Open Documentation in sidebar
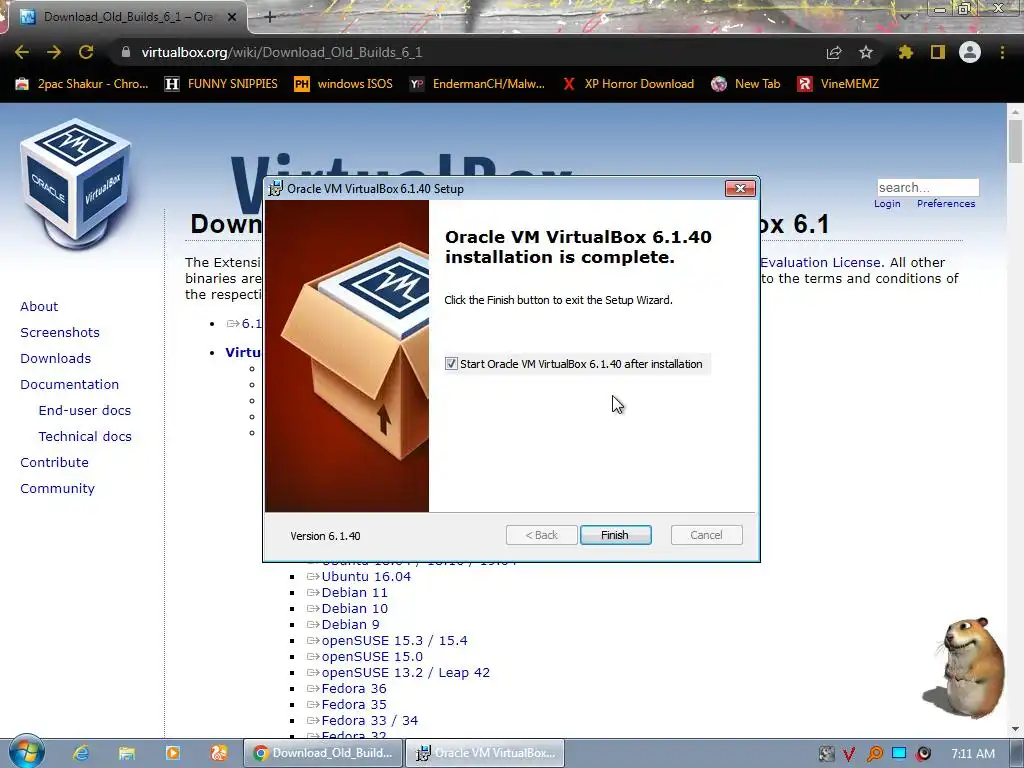The width and height of the screenshot is (1024, 768). [70, 385]
